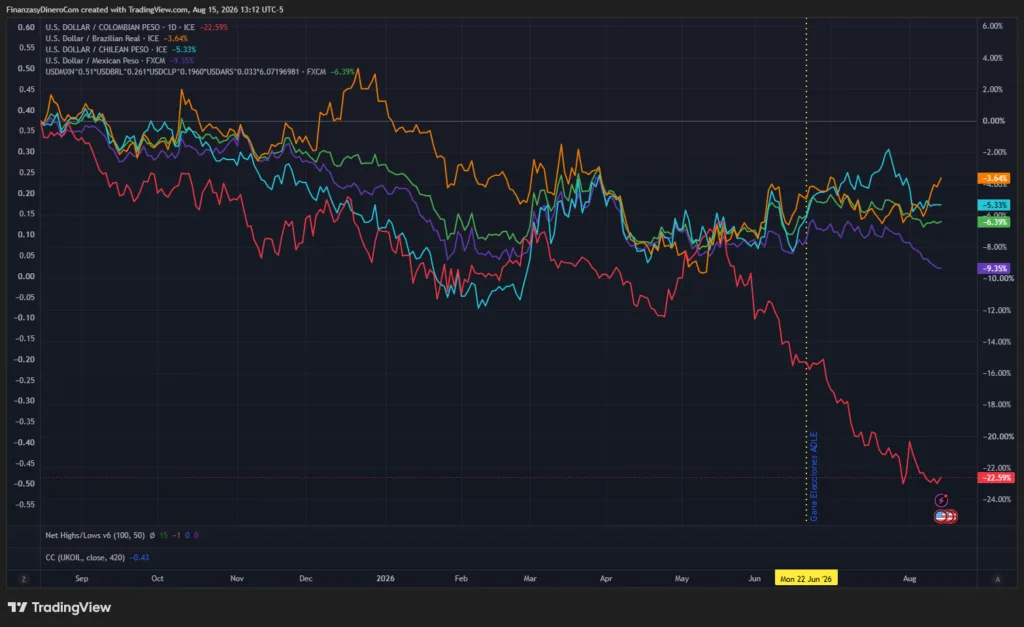The height and width of the screenshot is (627, 1024).
Task: Click the orange -3.64% price scale label
Action: click(994, 178)
